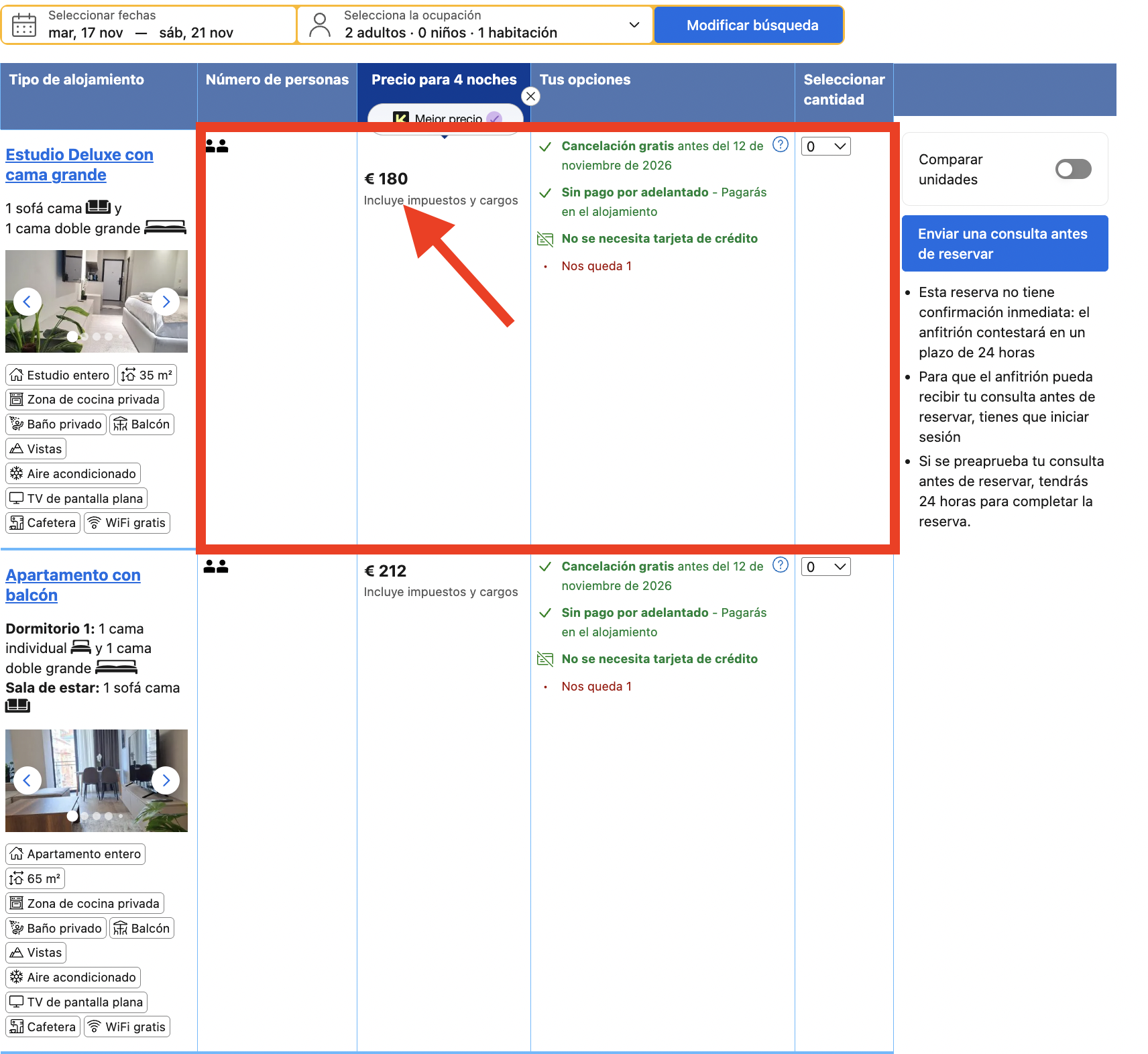The width and height of the screenshot is (1148, 1054).
Task: Close the Mejor precio tooltip
Action: coord(530,97)
